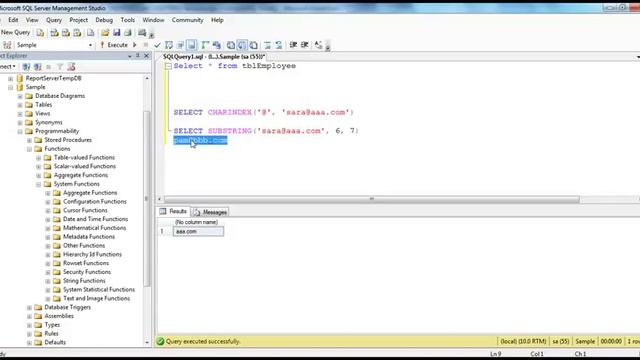
Task: Toggle auto-hide pin on Object Explorer
Action: pos(138,56)
